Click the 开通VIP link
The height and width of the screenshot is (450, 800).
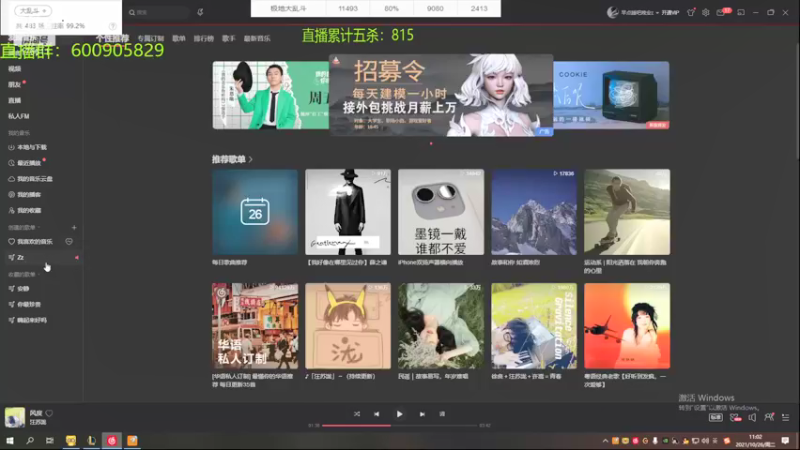pos(670,13)
